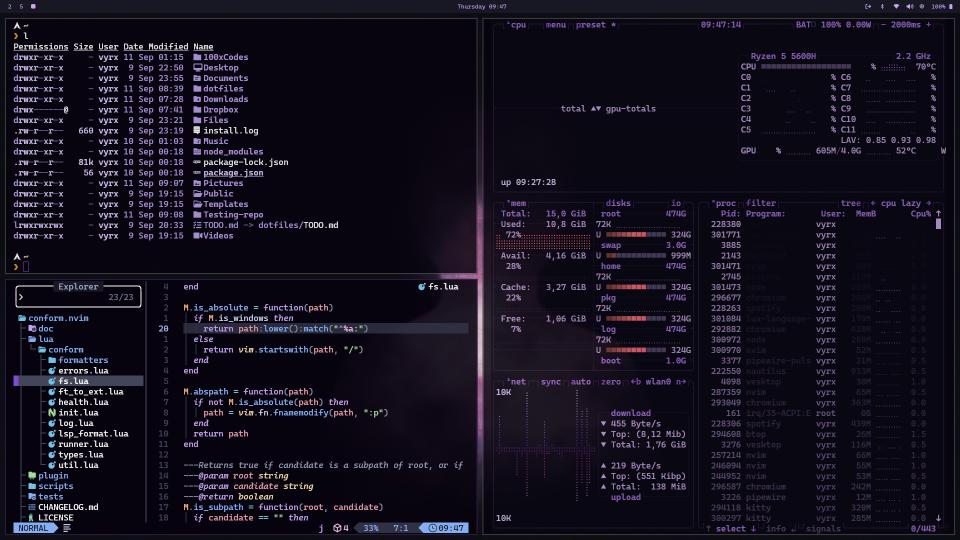This screenshot has height=540, width=960.
Task: Click the folder icon of 100xCodes in terminal
Action: click(197, 57)
